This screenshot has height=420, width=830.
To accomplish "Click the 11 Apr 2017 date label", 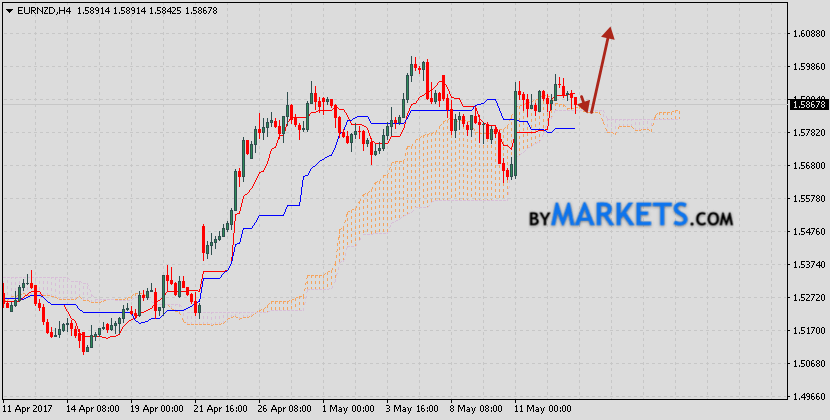I will pos(27,409).
